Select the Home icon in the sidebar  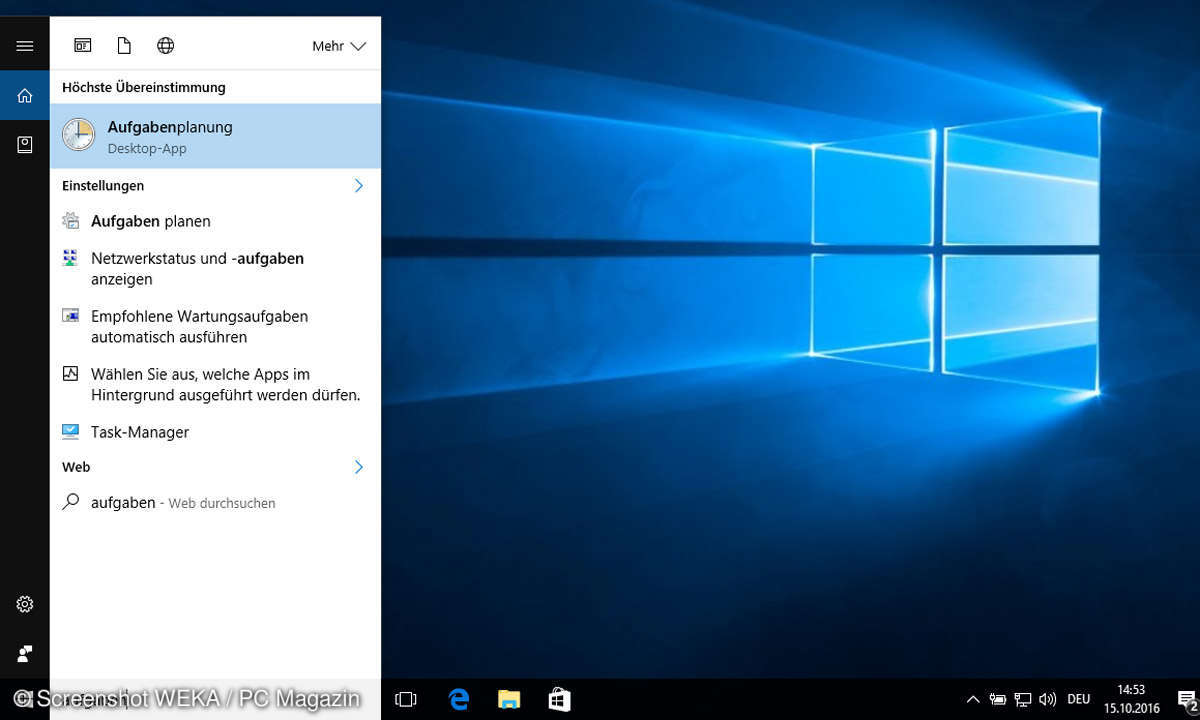(25, 96)
